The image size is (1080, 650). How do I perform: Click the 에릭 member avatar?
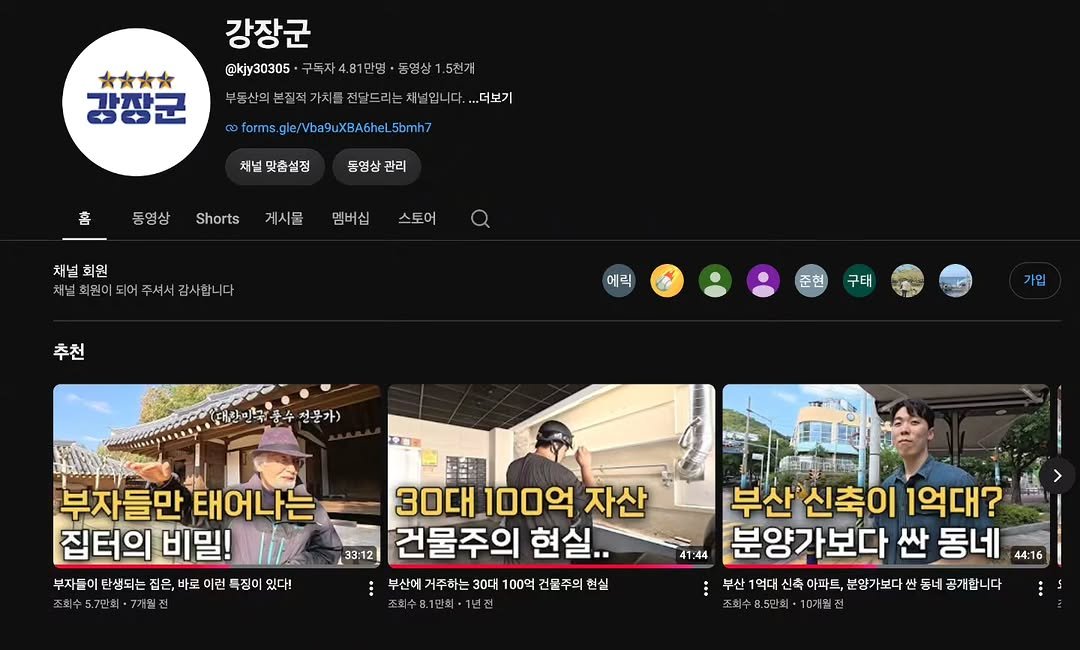(619, 281)
